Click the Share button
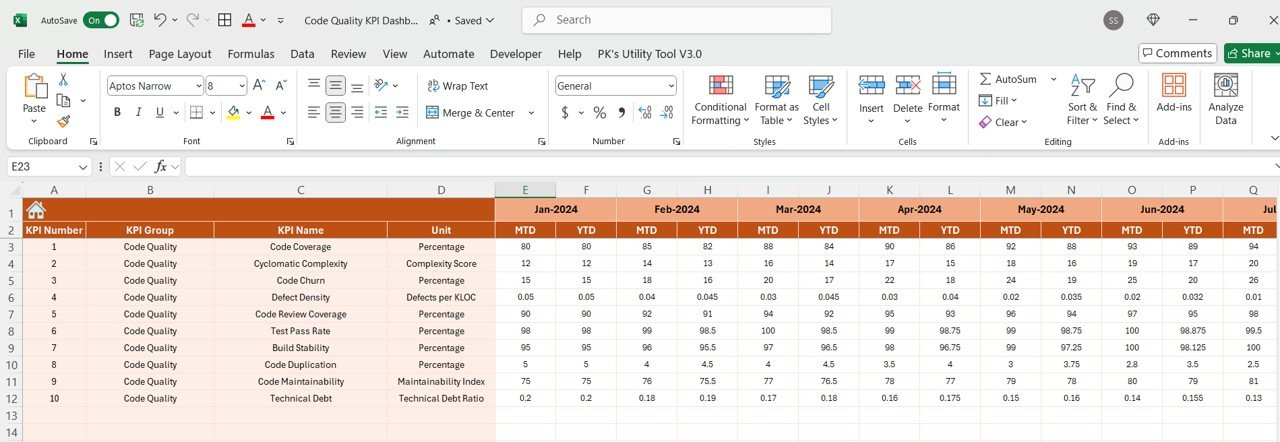 (1251, 53)
